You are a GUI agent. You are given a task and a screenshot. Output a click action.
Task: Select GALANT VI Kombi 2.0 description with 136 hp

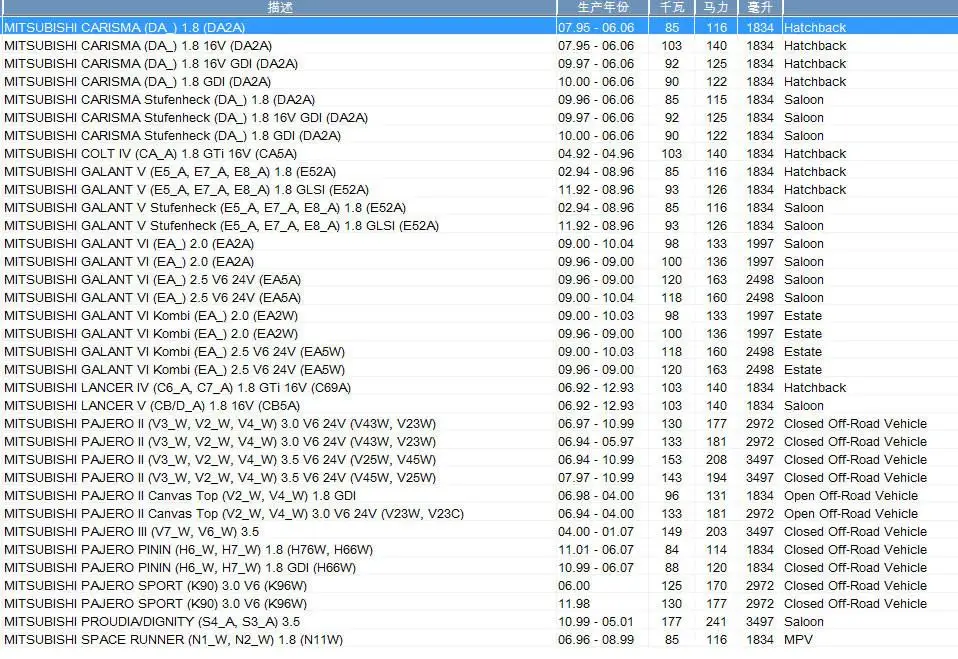(x=151, y=334)
